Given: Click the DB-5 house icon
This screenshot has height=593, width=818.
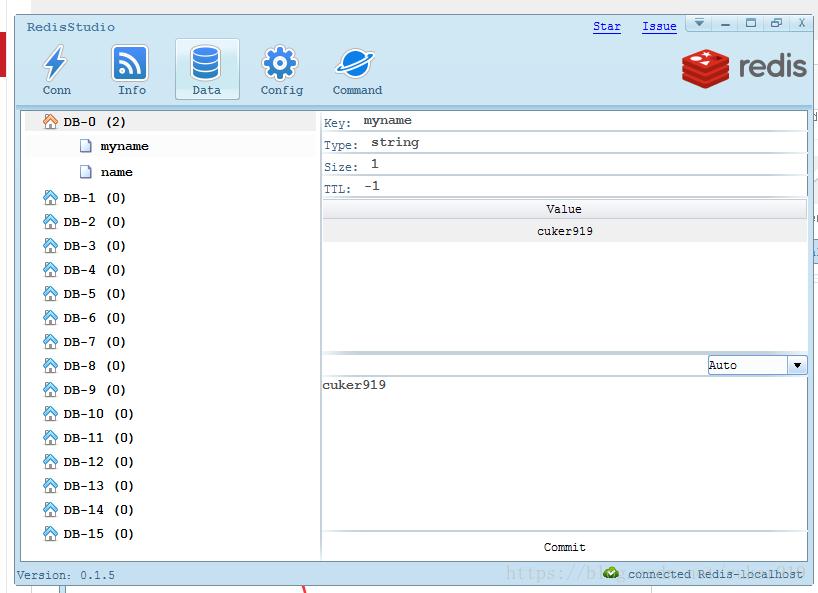Looking at the screenshot, I should [51, 294].
